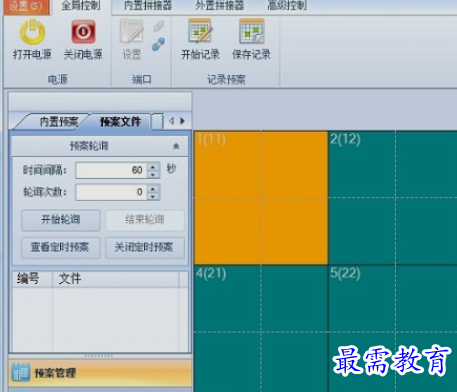The width and height of the screenshot is (457, 392).
Task: Click the 开始轮询 button
Action: (61, 220)
